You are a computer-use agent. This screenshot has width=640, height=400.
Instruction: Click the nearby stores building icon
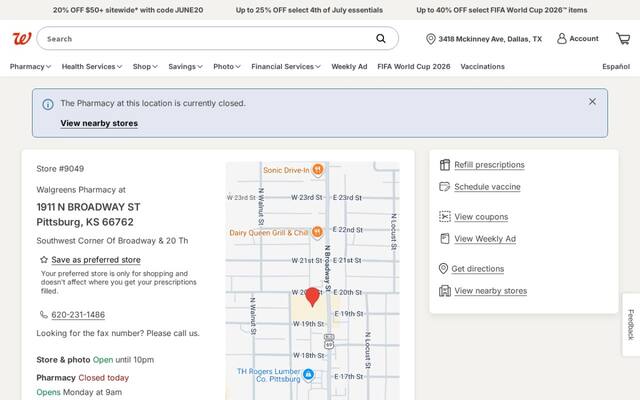point(444,291)
